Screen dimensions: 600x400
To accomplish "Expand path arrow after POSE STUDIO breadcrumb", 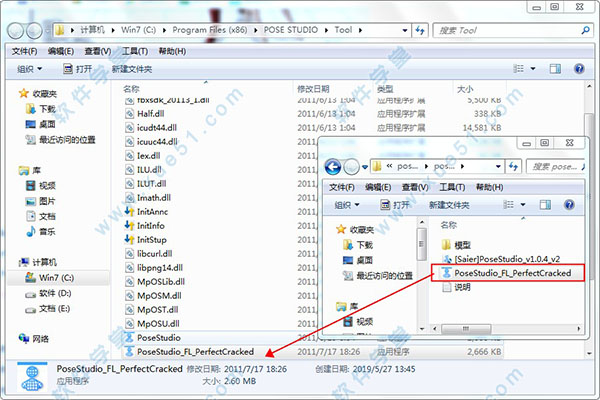I will [326, 30].
